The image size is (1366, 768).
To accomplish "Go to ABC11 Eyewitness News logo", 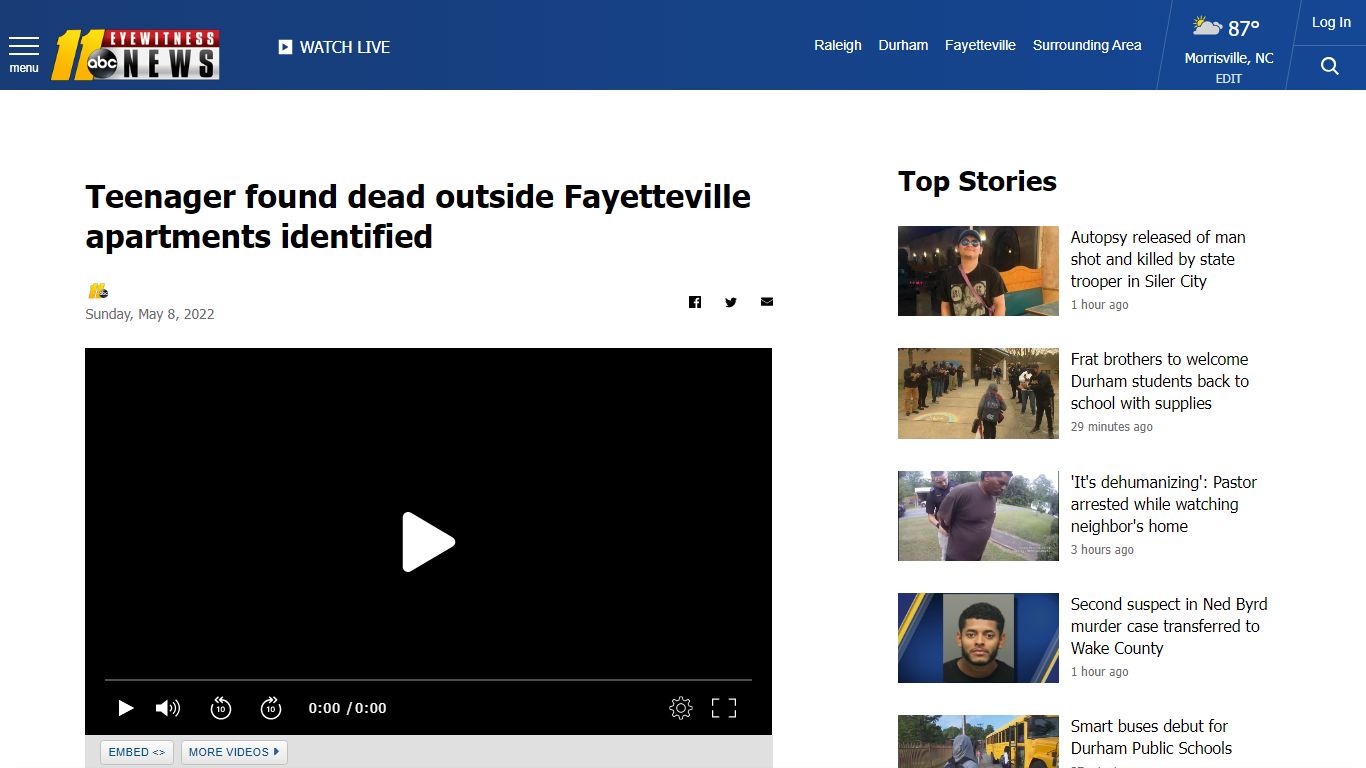I will click(136, 54).
